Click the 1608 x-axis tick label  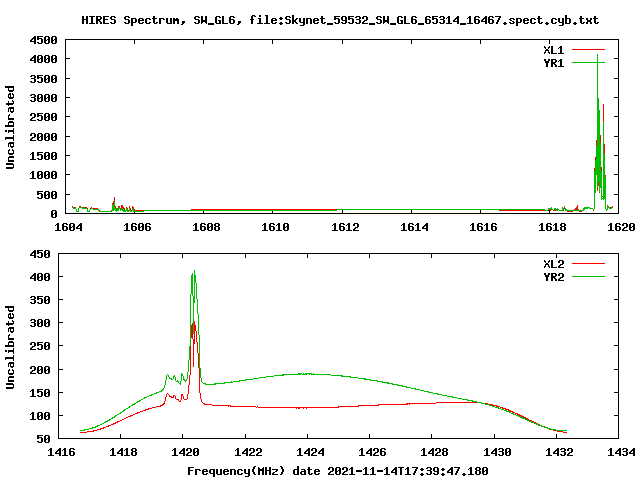pyautogui.click(x=206, y=227)
